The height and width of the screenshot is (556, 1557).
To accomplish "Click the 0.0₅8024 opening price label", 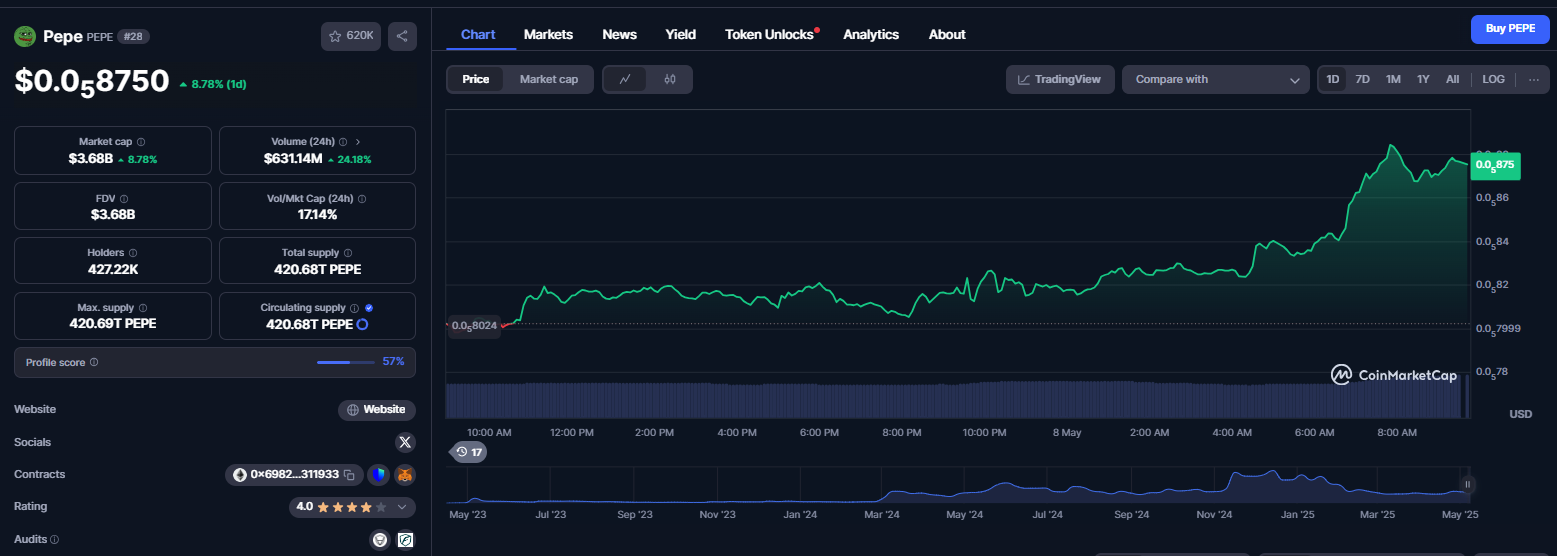I will [x=473, y=325].
